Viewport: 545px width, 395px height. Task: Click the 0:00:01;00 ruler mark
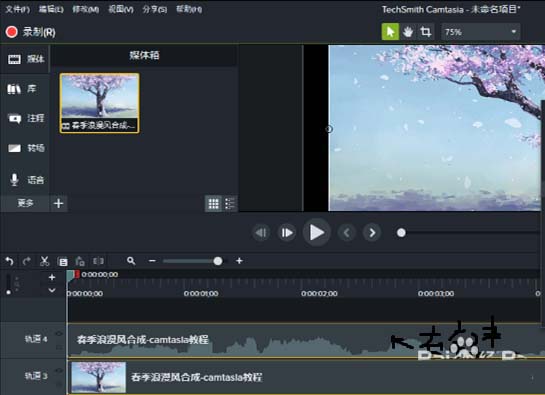(x=201, y=293)
